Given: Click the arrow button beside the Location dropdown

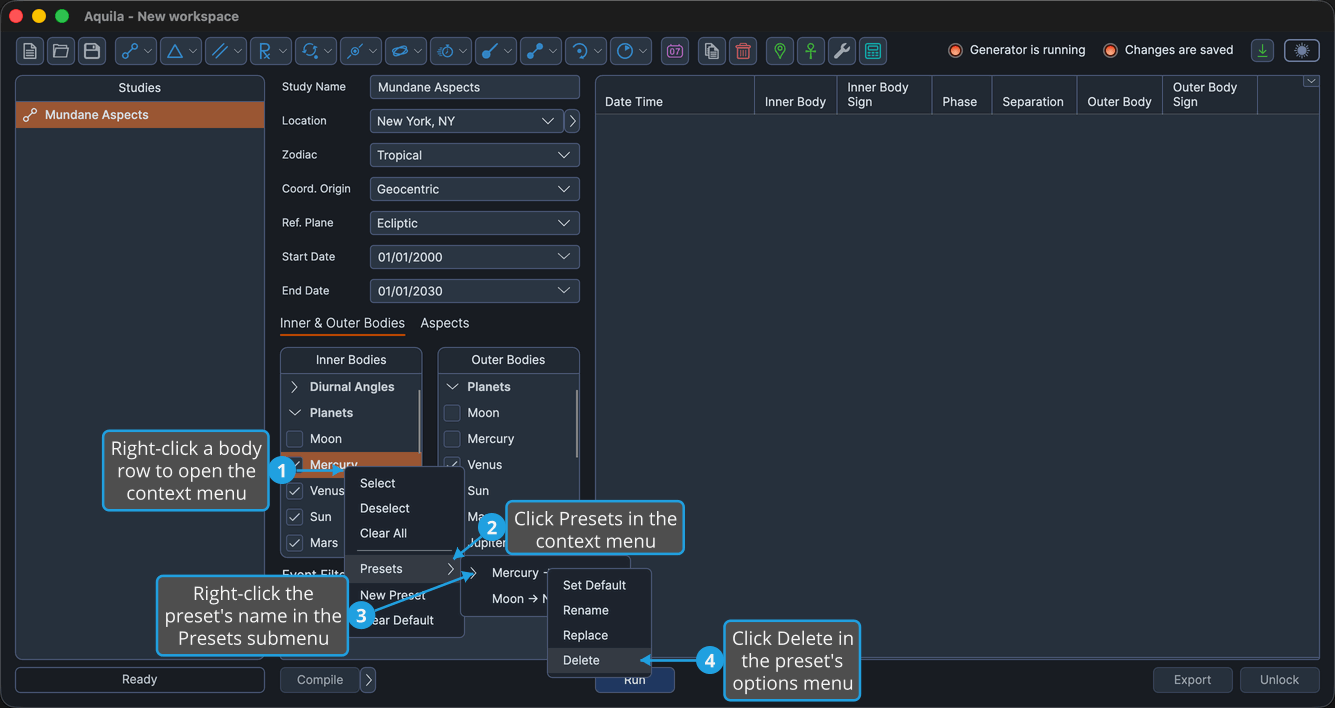Looking at the screenshot, I should pos(572,121).
